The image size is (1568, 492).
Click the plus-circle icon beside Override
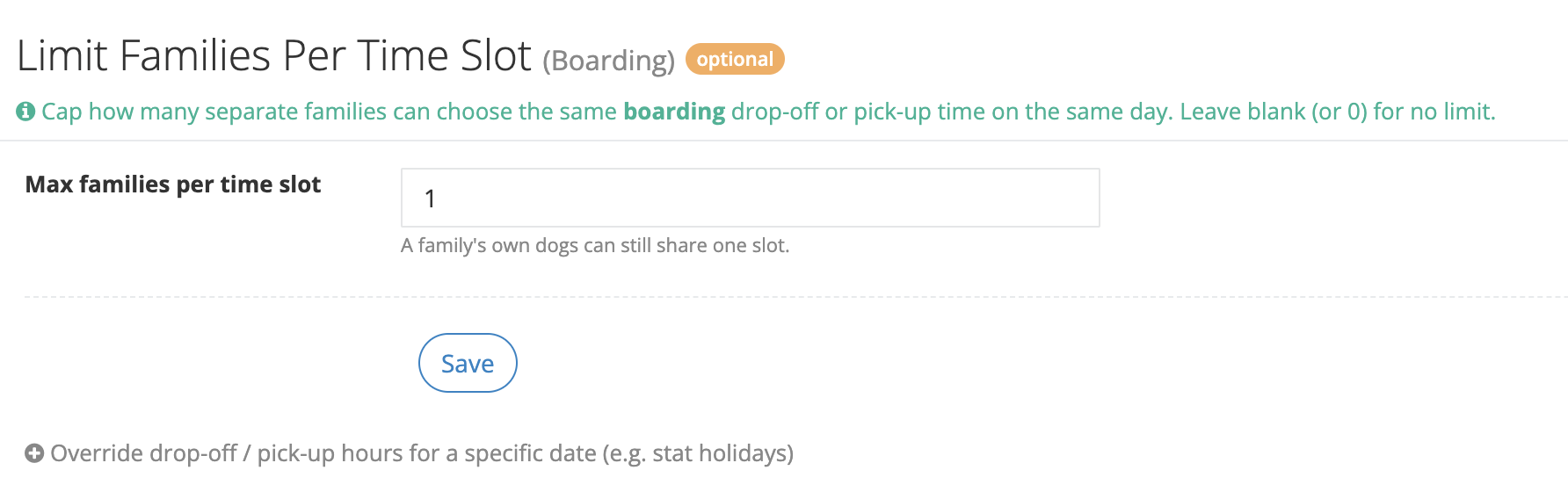point(34,453)
